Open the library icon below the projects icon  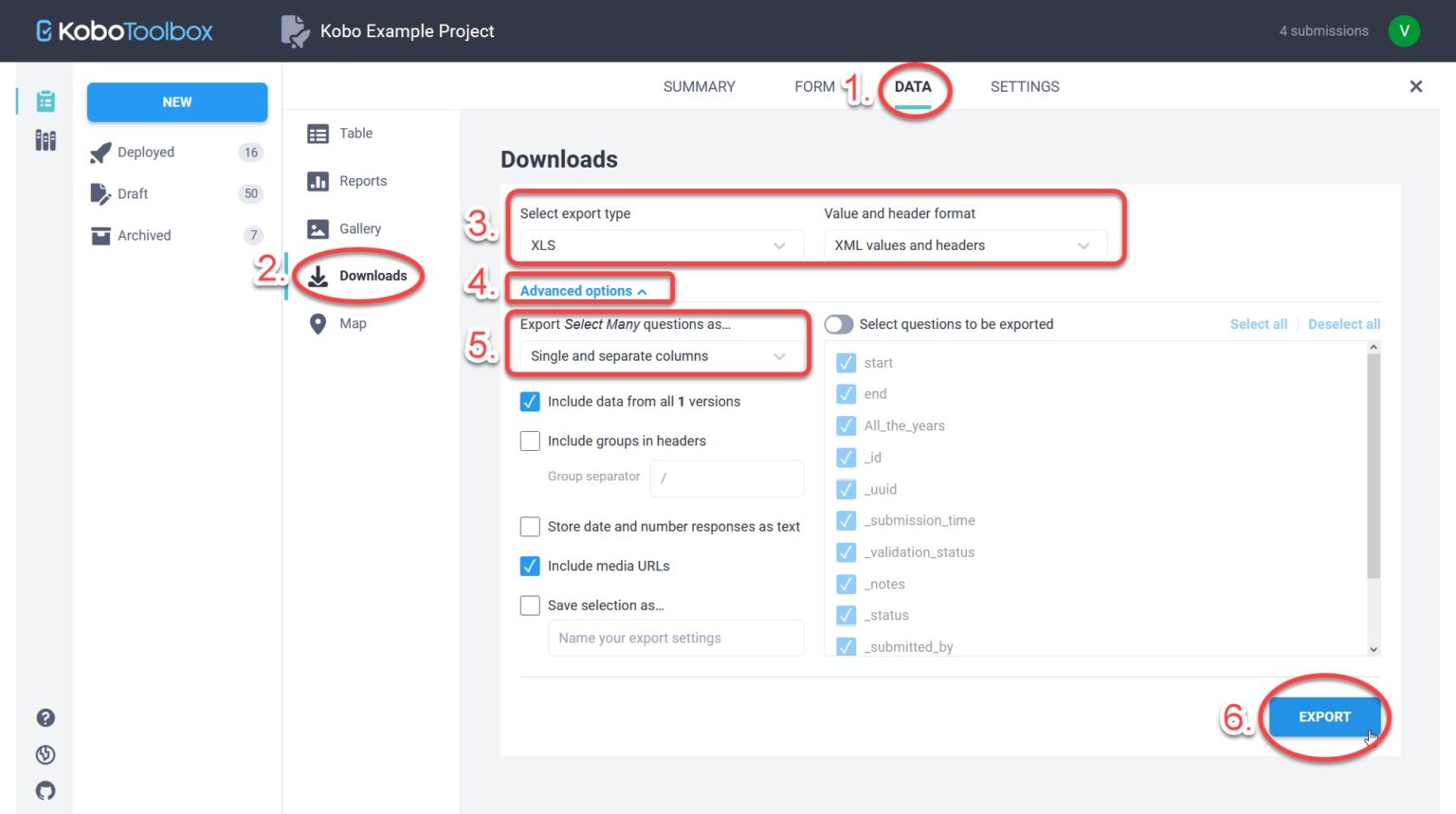(x=45, y=140)
